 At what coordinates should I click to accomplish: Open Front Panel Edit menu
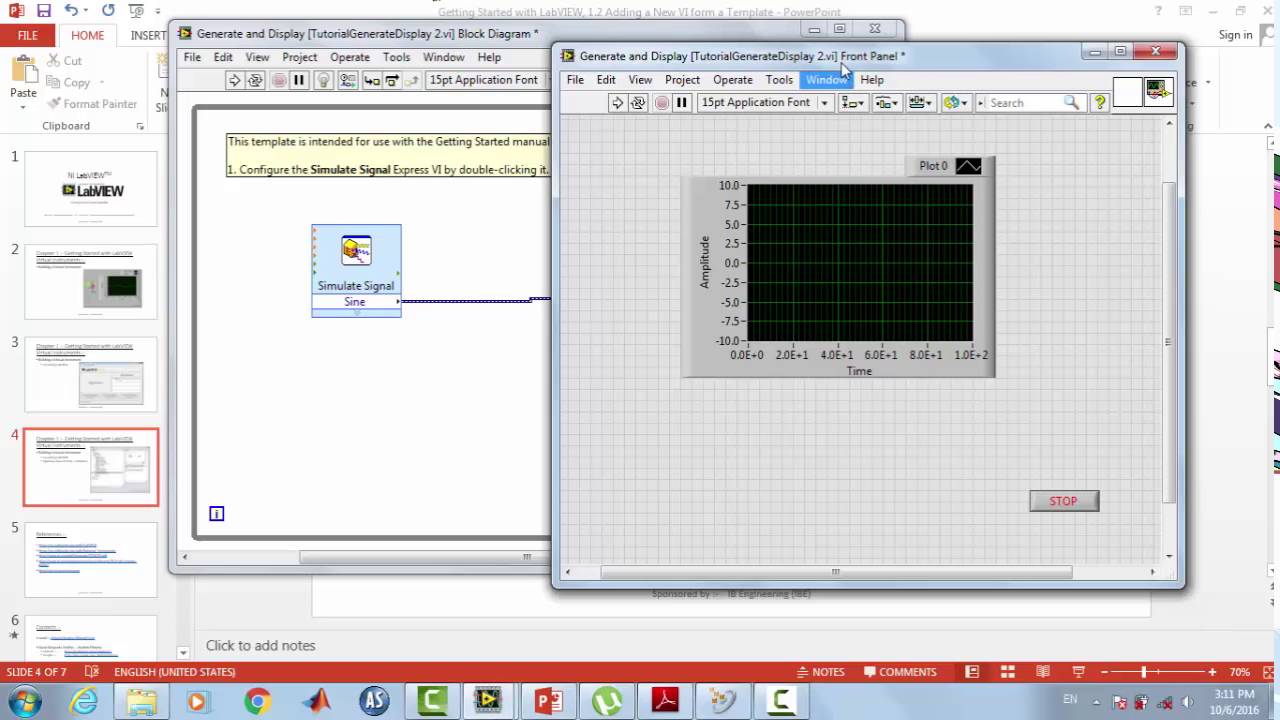tap(606, 79)
